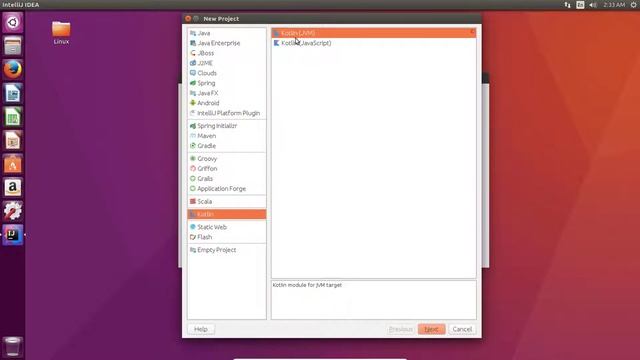Click the Java folder icon

click(193, 33)
